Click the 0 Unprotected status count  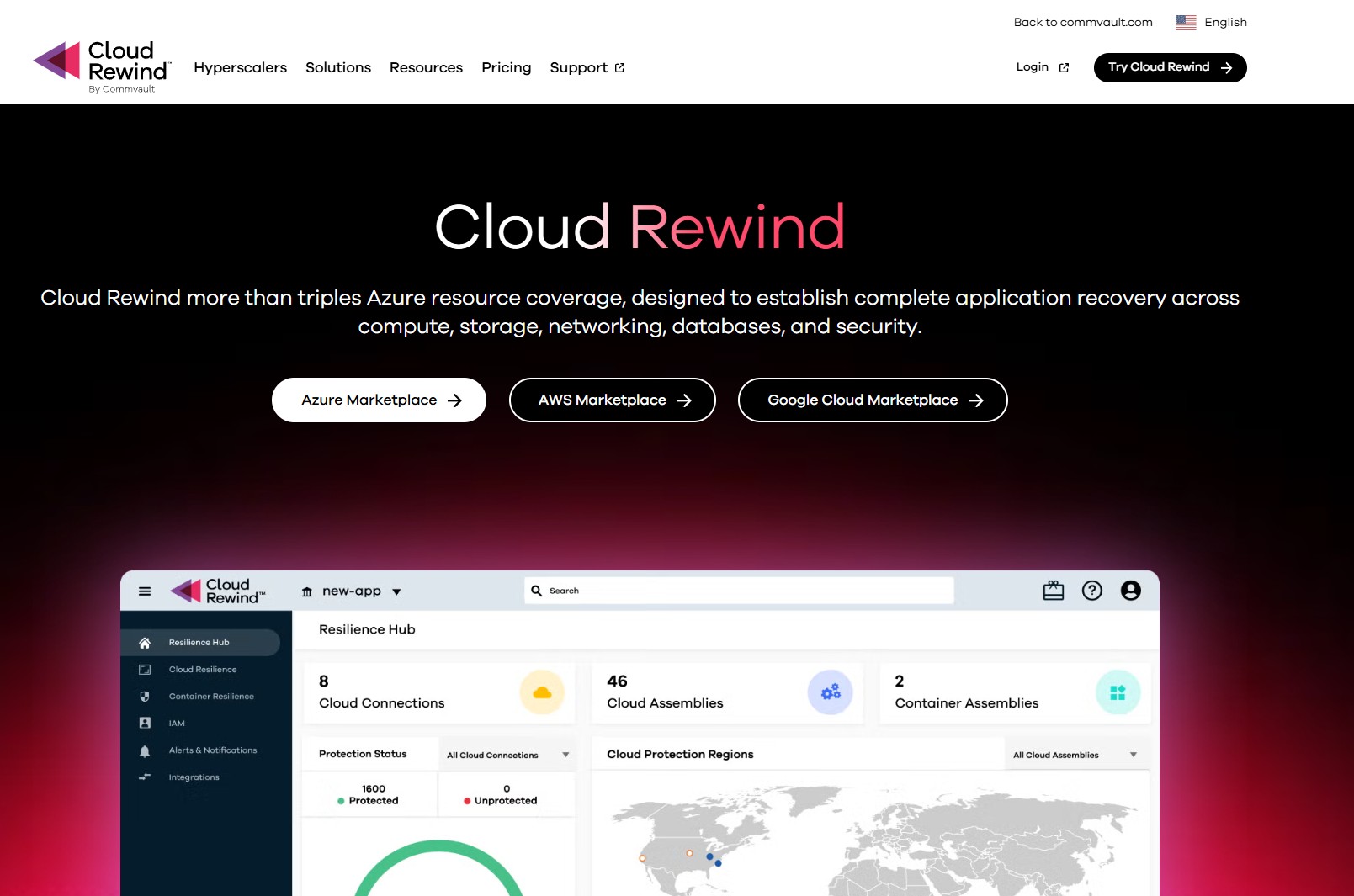tap(502, 795)
